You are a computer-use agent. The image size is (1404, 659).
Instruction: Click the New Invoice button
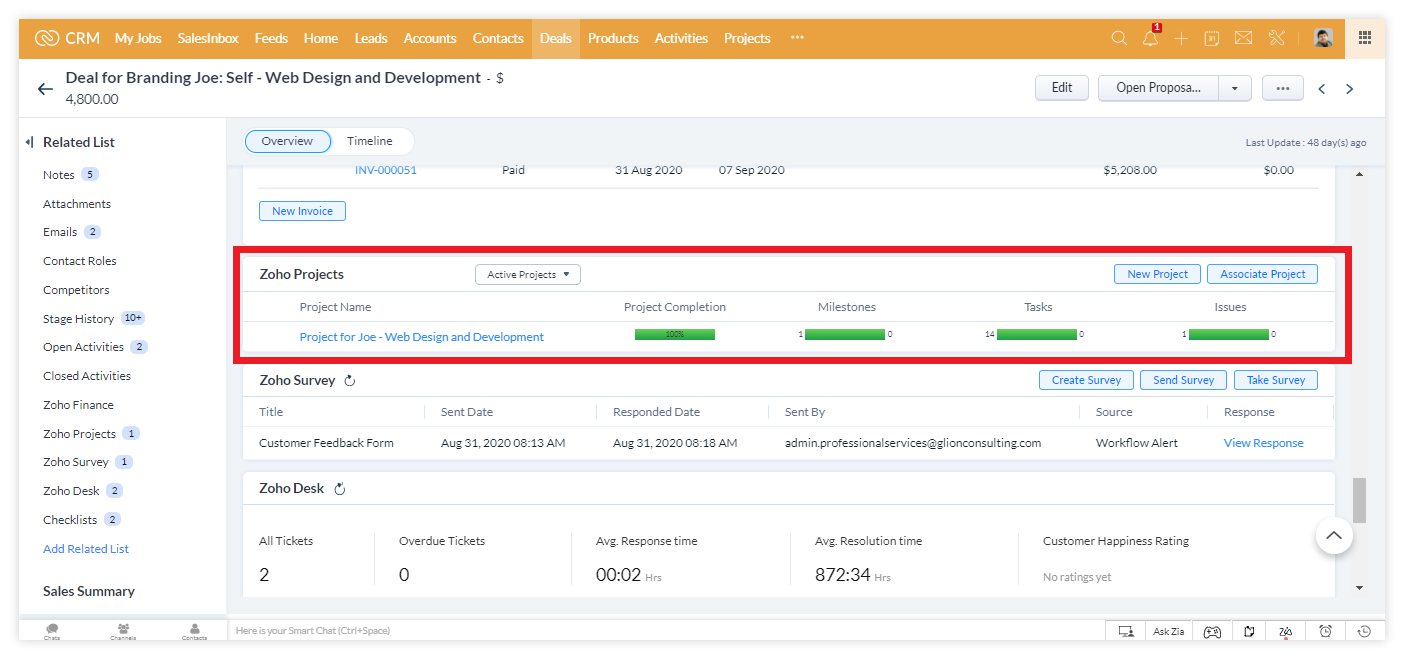click(x=302, y=211)
